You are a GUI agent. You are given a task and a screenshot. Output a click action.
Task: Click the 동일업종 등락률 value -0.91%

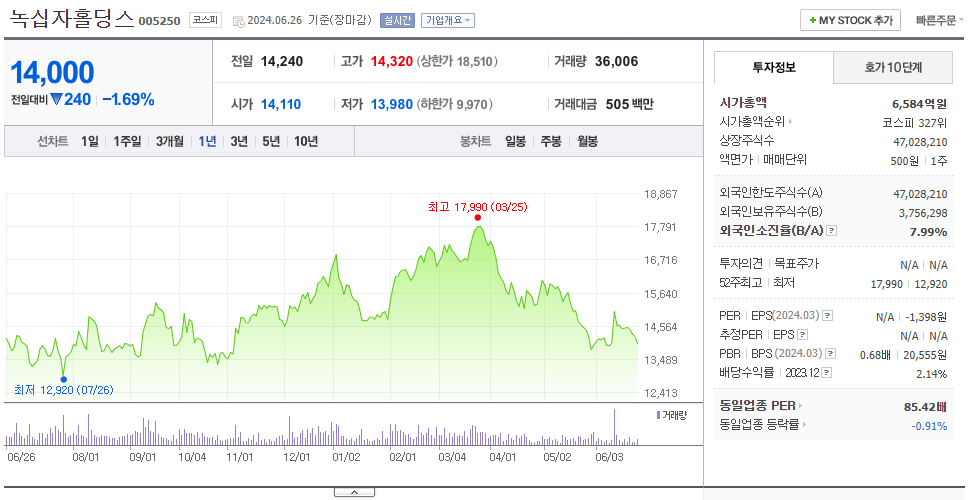tap(930, 425)
